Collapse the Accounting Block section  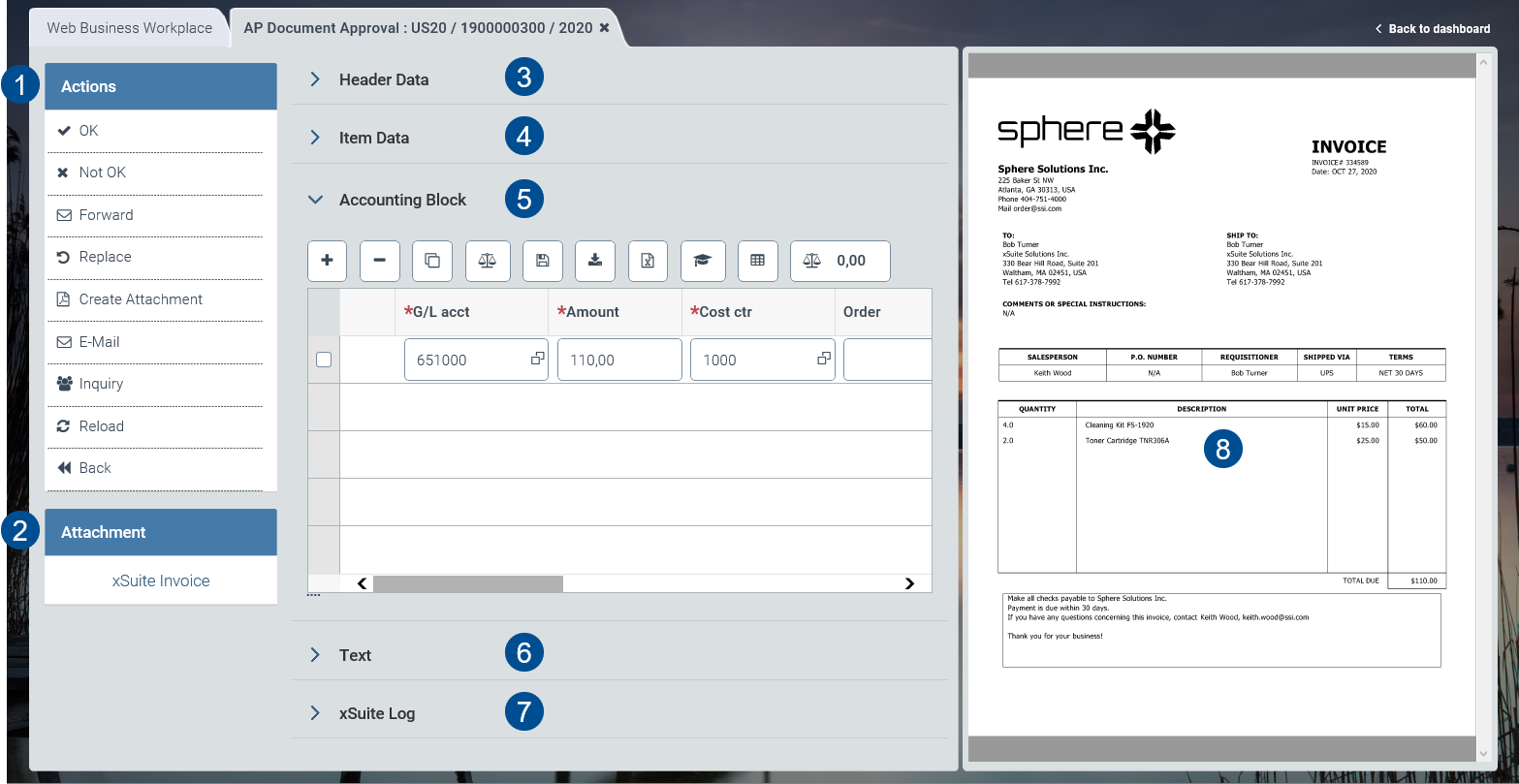click(314, 199)
